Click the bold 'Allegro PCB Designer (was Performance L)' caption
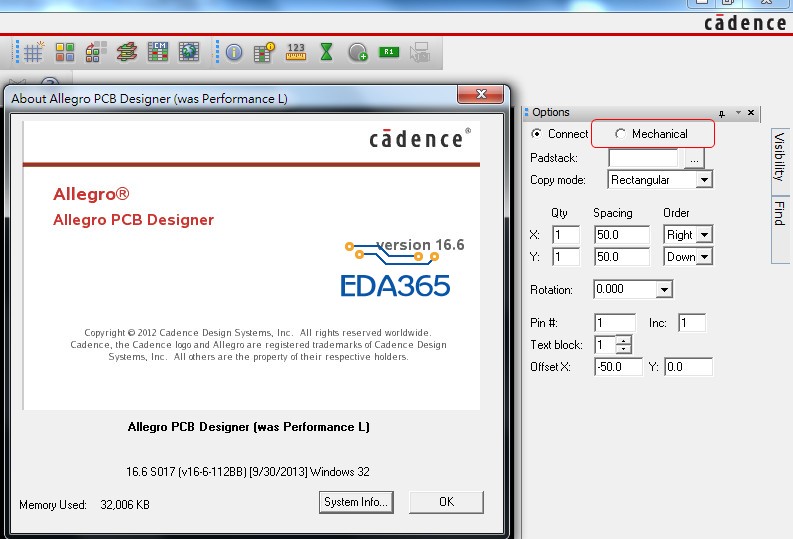Screen dimensions: 793x539 (248, 427)
